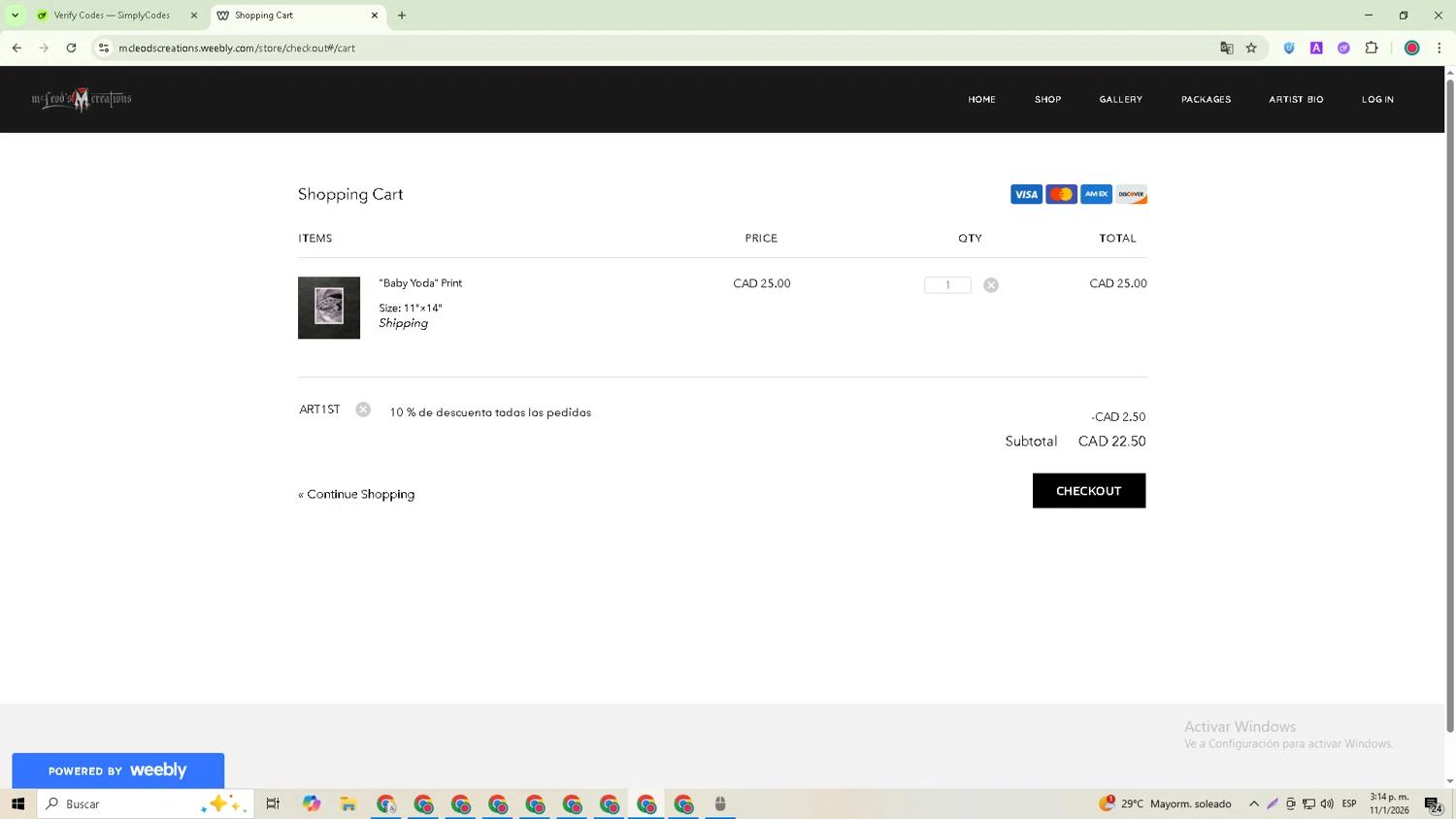Click the Amex payment icon
This screenshot has height=819, width=1456.
tap(1096, 194)
